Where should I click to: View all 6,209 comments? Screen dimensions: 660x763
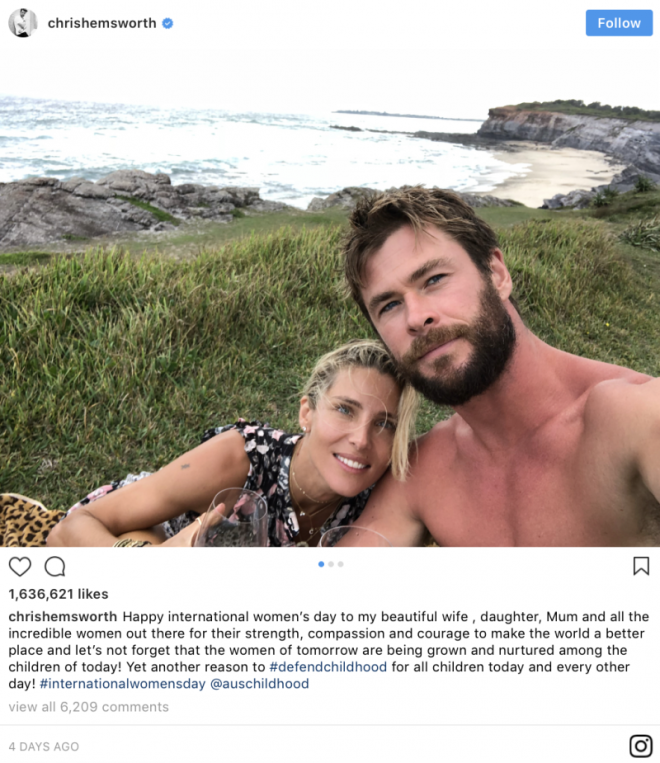[x=89, y=707]
